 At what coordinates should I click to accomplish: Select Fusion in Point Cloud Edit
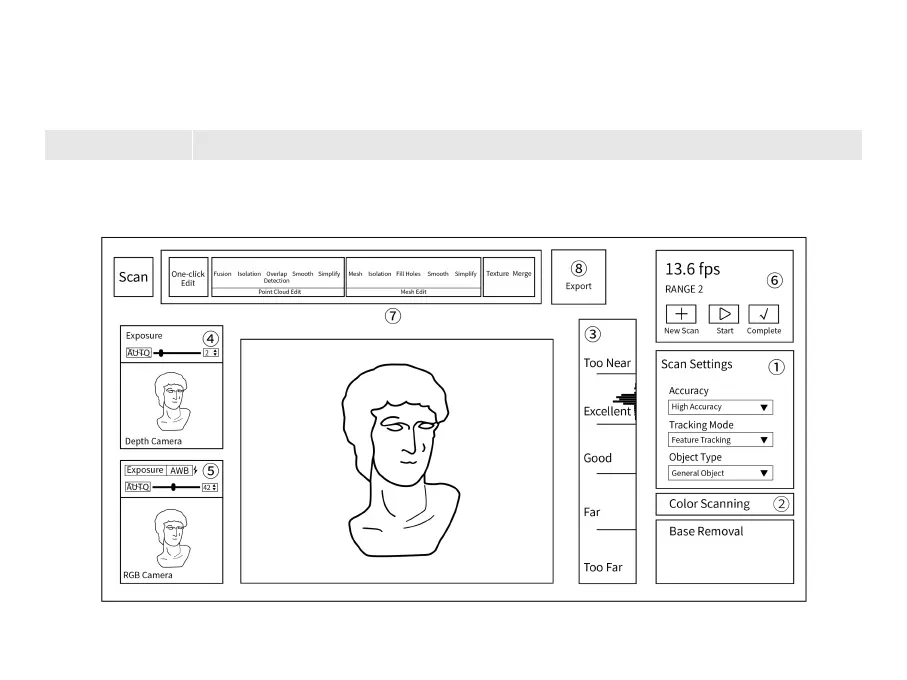[x=222, y=274]
